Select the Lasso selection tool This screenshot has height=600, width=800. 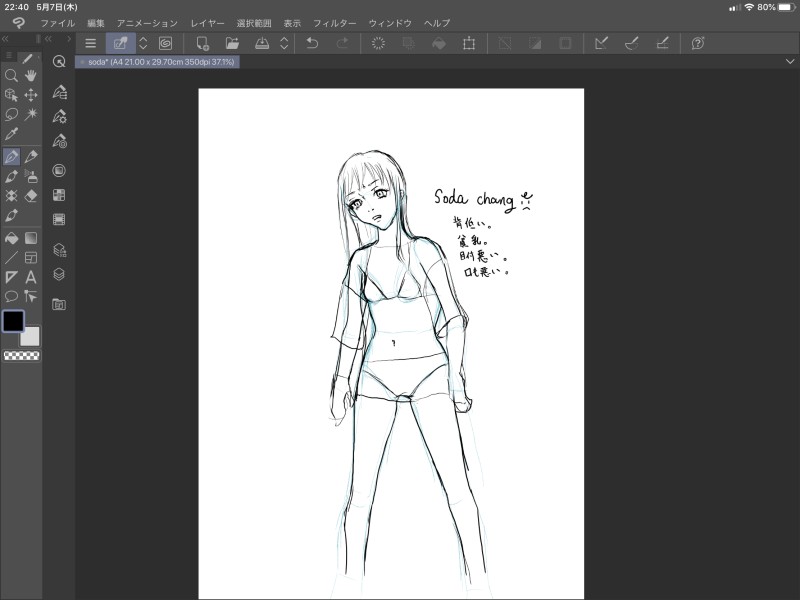[11, 114]
